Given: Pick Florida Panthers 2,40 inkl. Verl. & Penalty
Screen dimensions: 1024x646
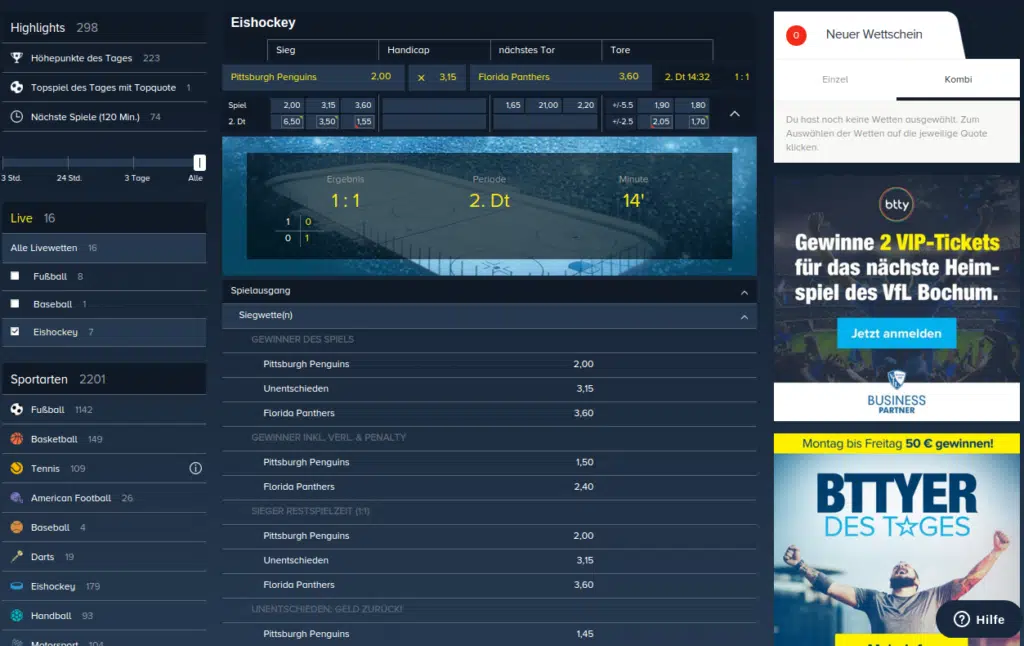Looking at the screenshot, I should (x=489, y=487).
